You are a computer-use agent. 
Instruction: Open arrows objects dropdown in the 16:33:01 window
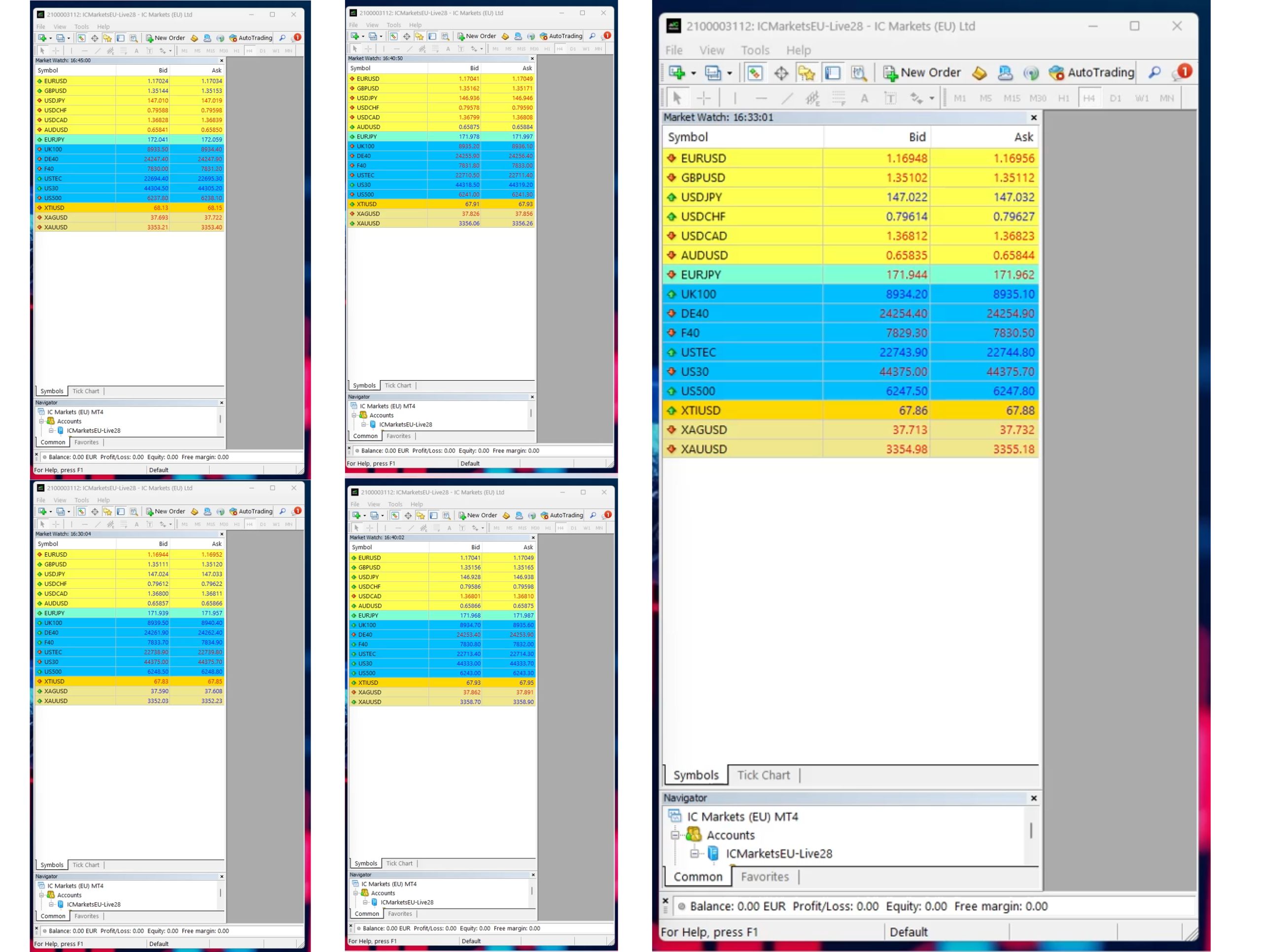coord(932,98)
